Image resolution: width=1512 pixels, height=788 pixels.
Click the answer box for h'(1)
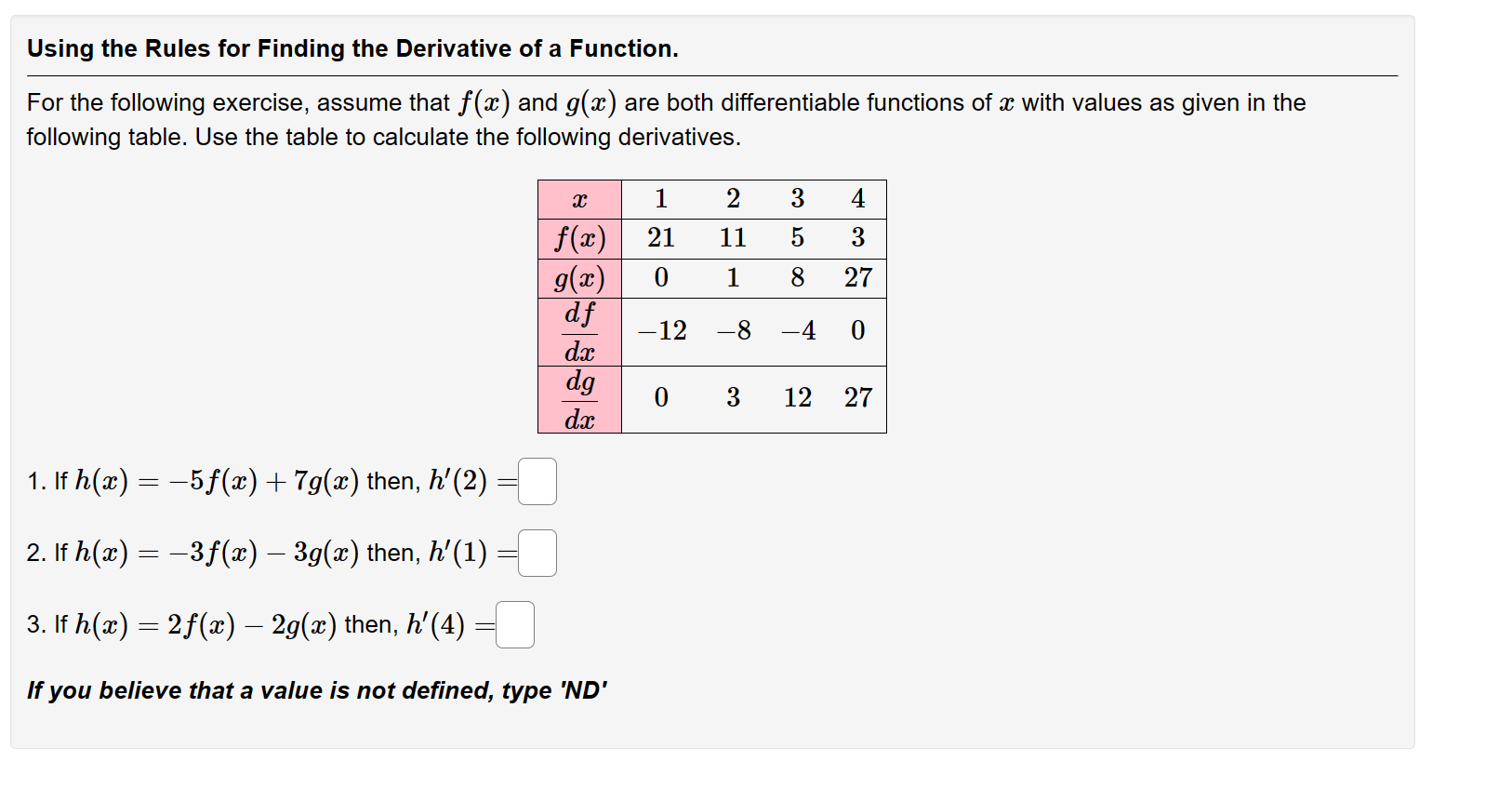(537, 553)
